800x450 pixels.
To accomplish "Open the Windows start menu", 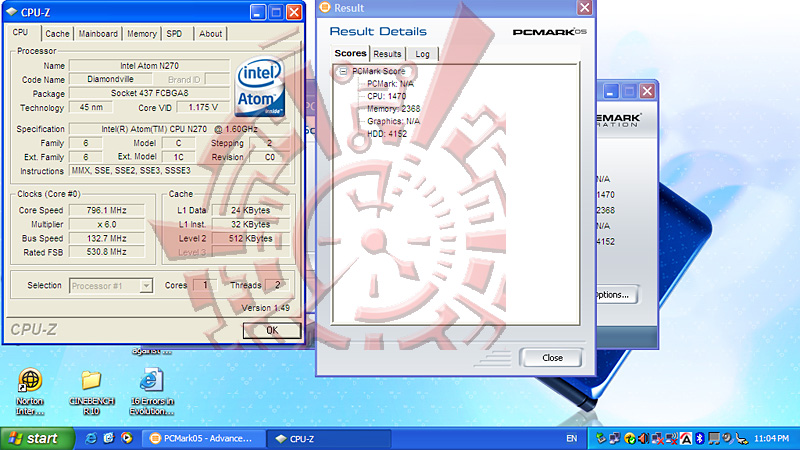I will 37,439.
